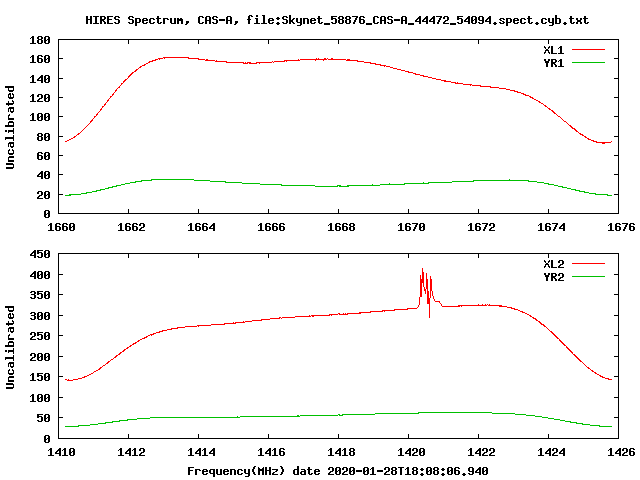Click the 180 y-axis tick label
The image size is (640, 480).
click(40, 40)
